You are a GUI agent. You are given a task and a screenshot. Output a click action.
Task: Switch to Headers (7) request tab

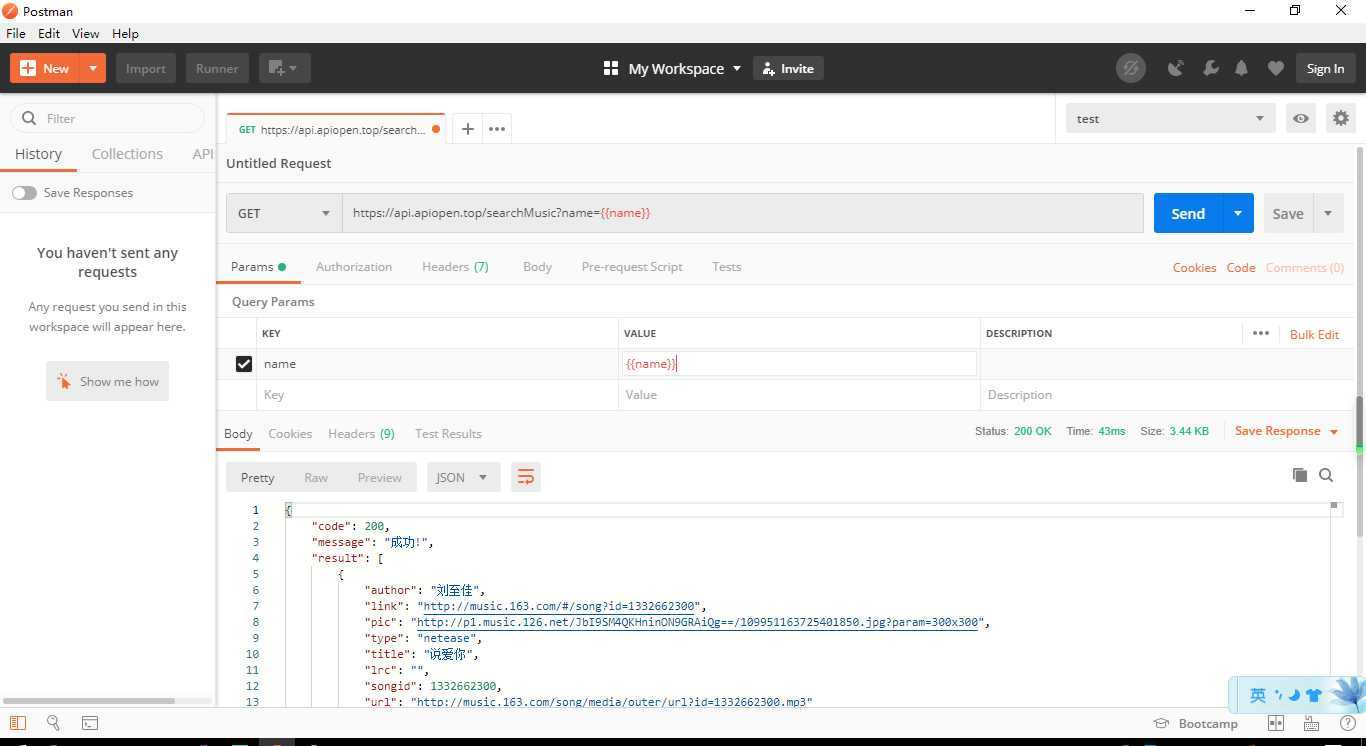pos(455,267)
